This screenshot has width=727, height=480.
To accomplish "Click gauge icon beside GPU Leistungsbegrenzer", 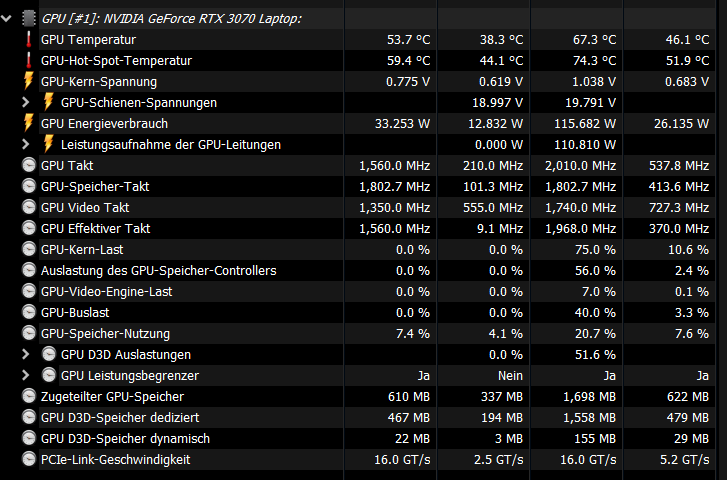I will (49, 376).
